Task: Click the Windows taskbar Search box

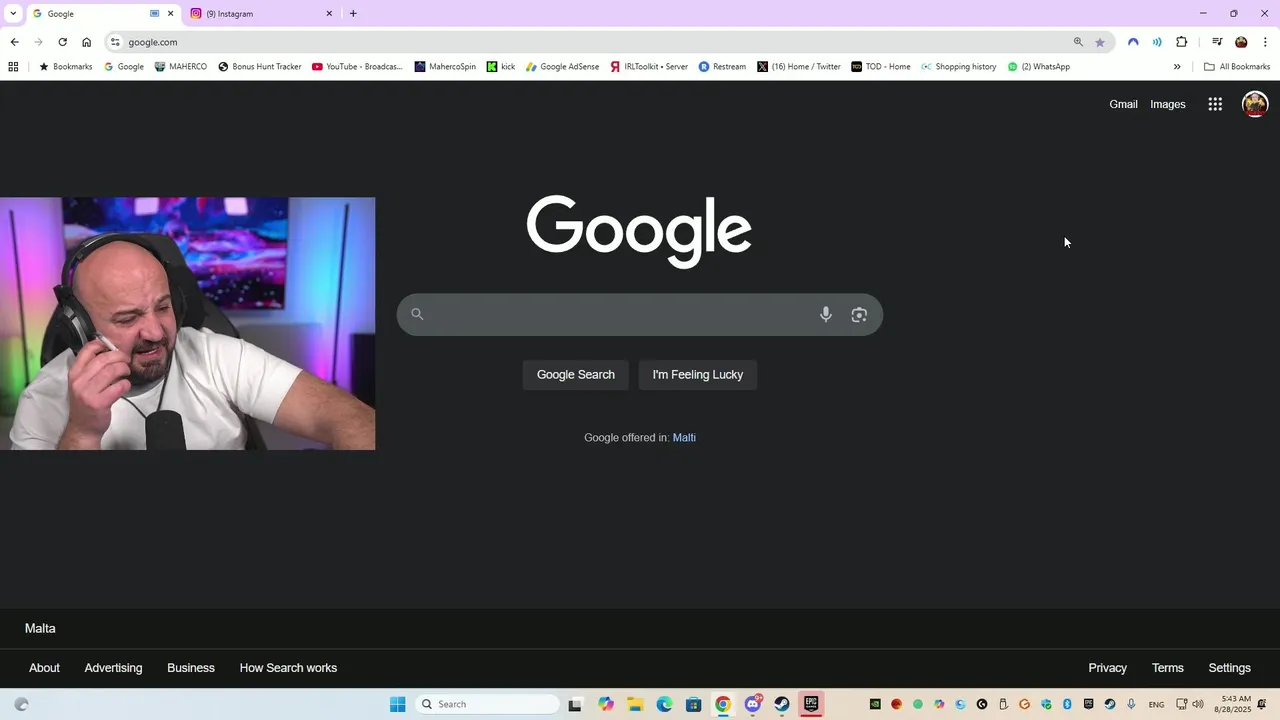Action: 487,704
